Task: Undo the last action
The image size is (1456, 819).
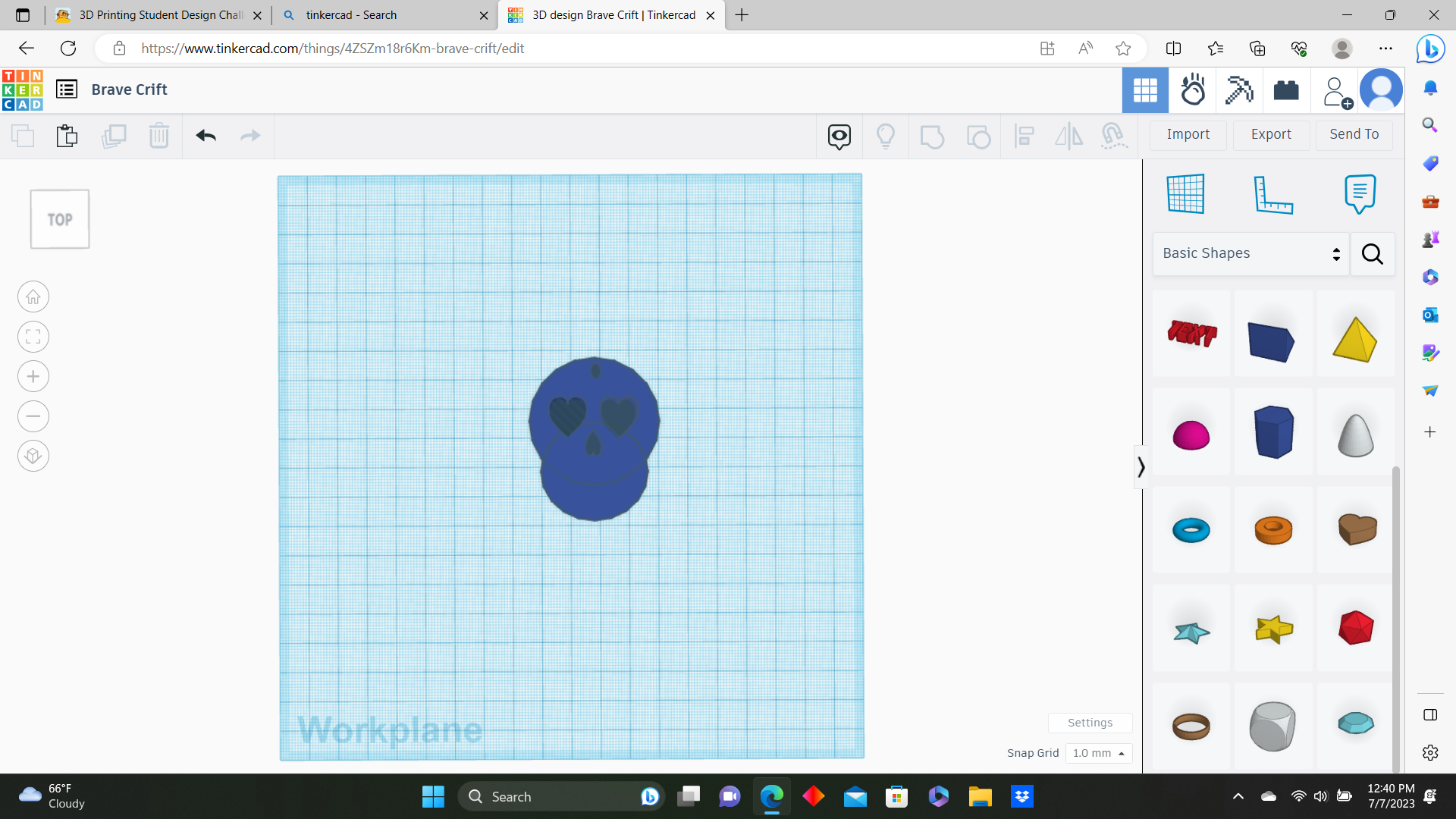Action: pos(206,136)
